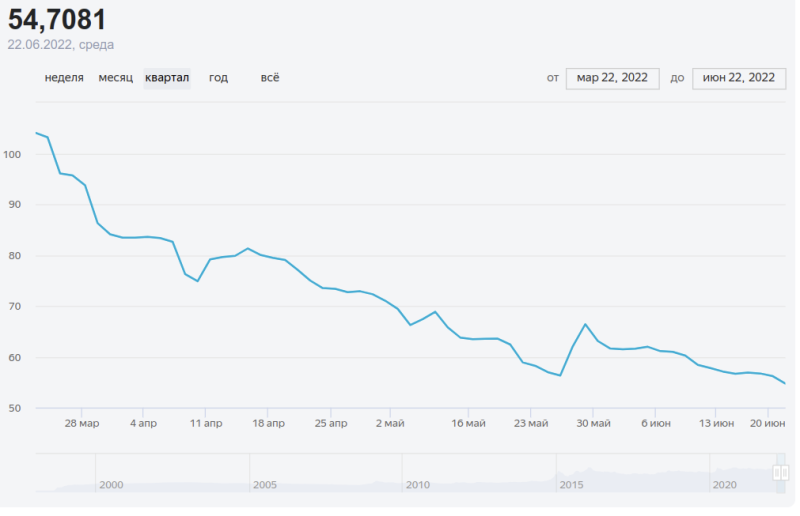The height and width of the screenshot is (516, 800).
Task: Open the end date field июн 22, 2022
Action: 738,78
